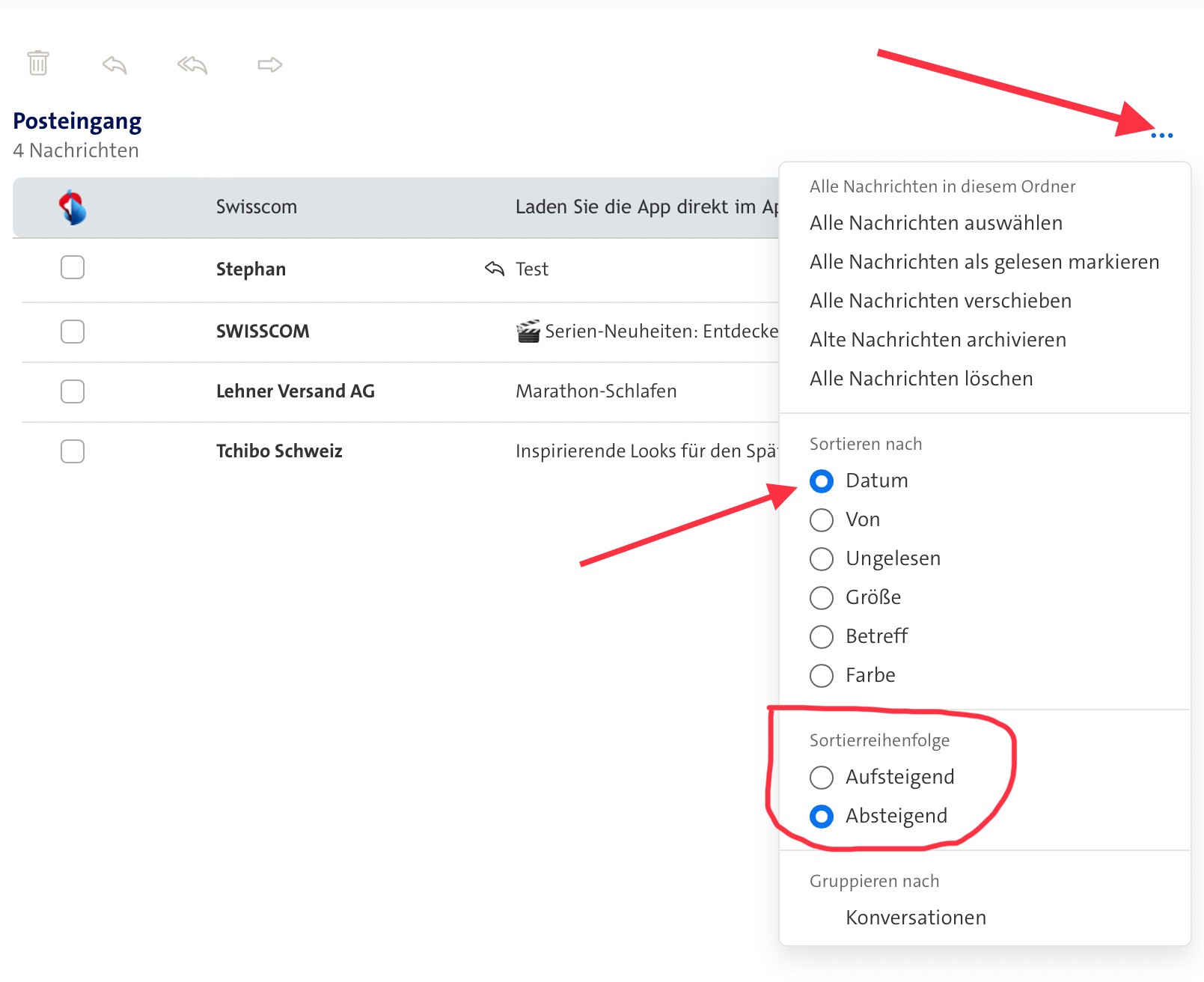Click the forward arrow icon

269,65
